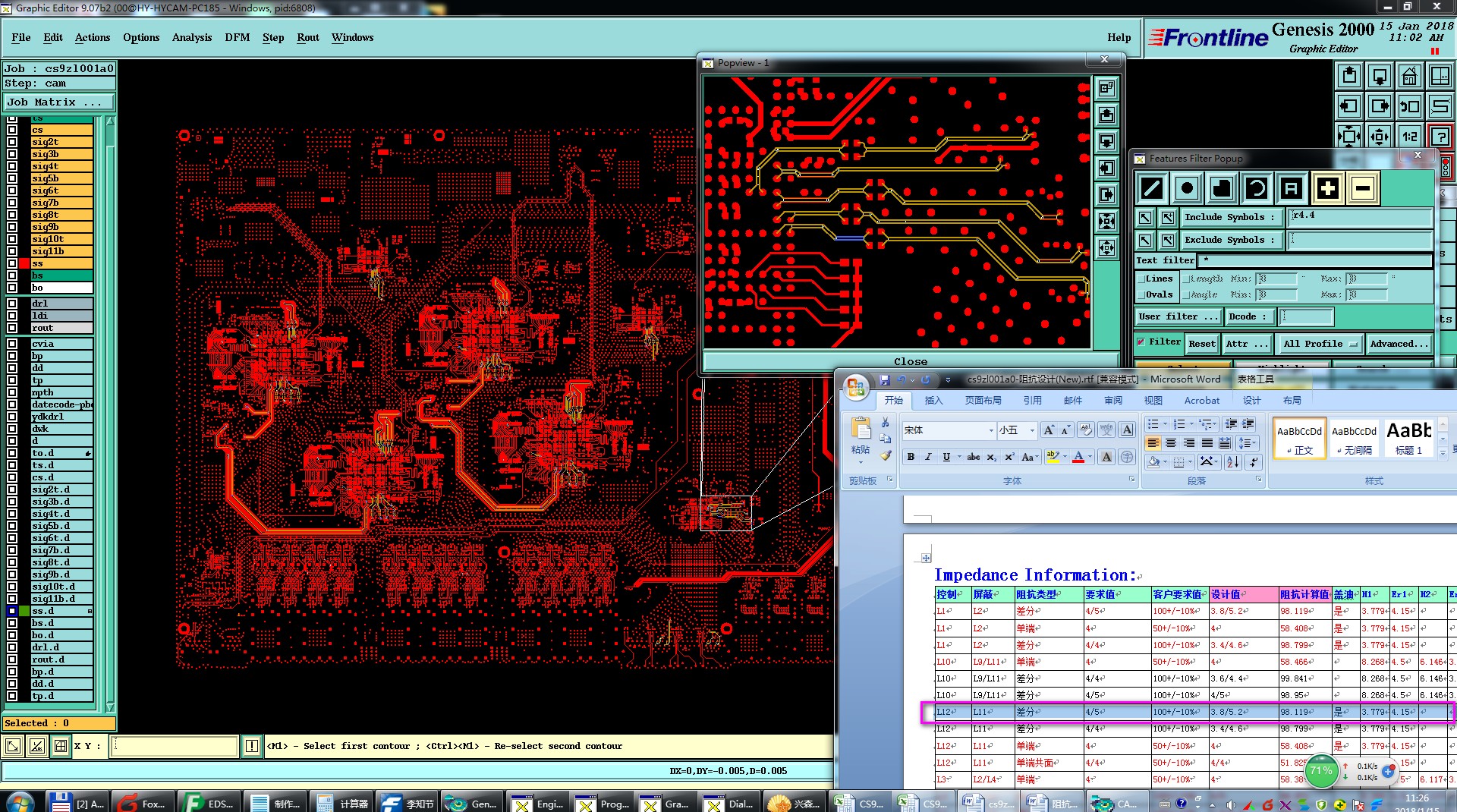The width and height of the screenshot is (1457, 812).
Task: Click the Home view icon
Action: coord(1409,76)
